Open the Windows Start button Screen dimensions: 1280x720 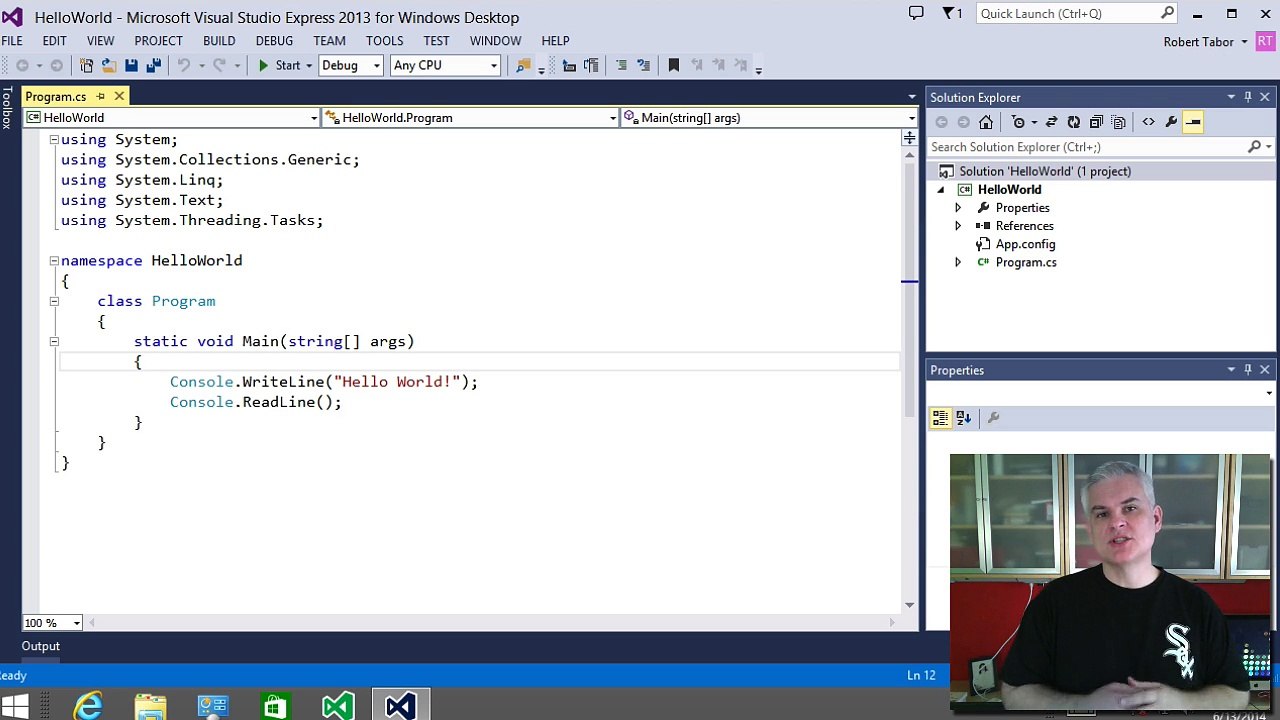click(15, 706)
